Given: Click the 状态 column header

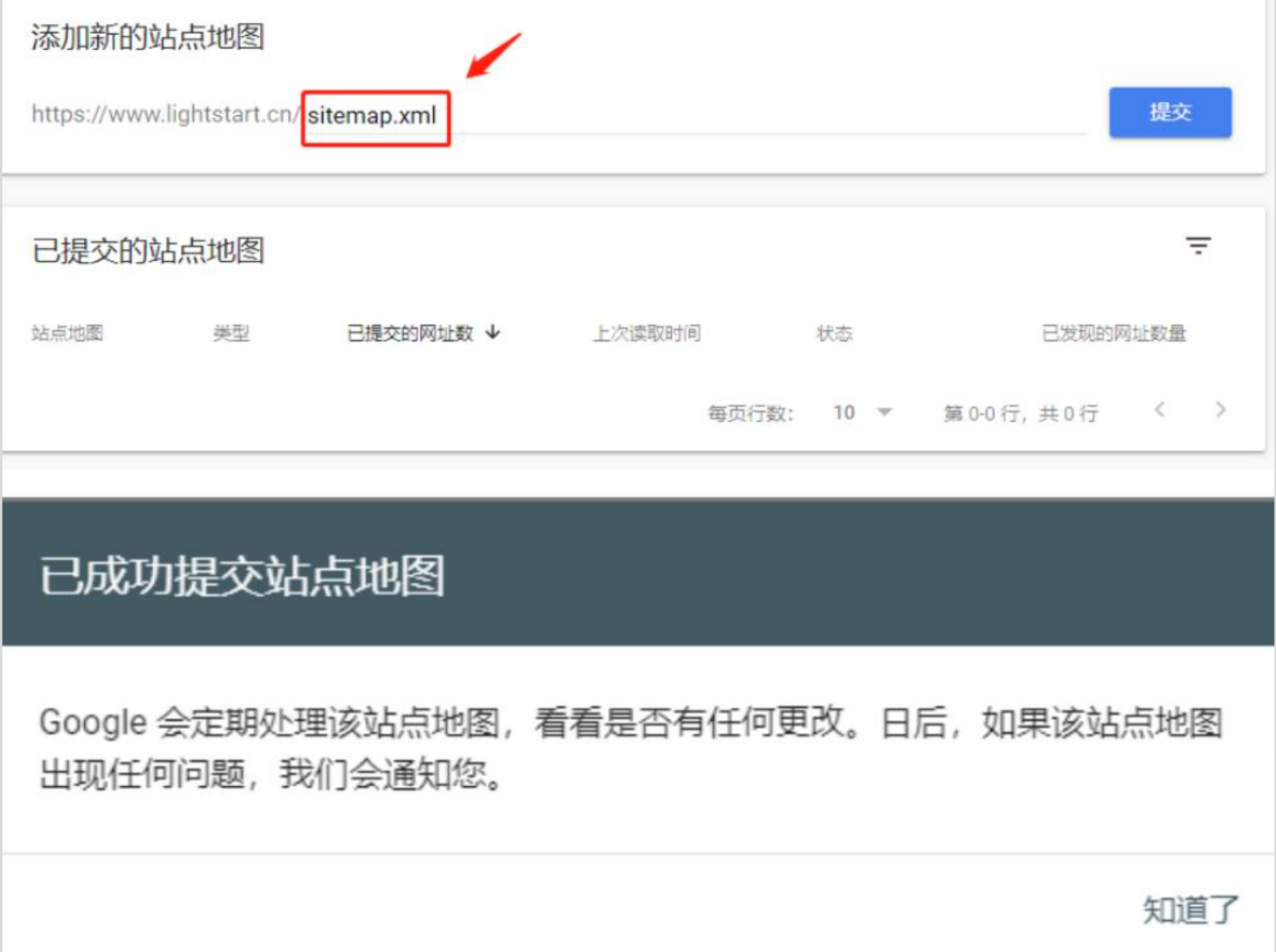Looking at the screenshot, I should click(835, 333).
